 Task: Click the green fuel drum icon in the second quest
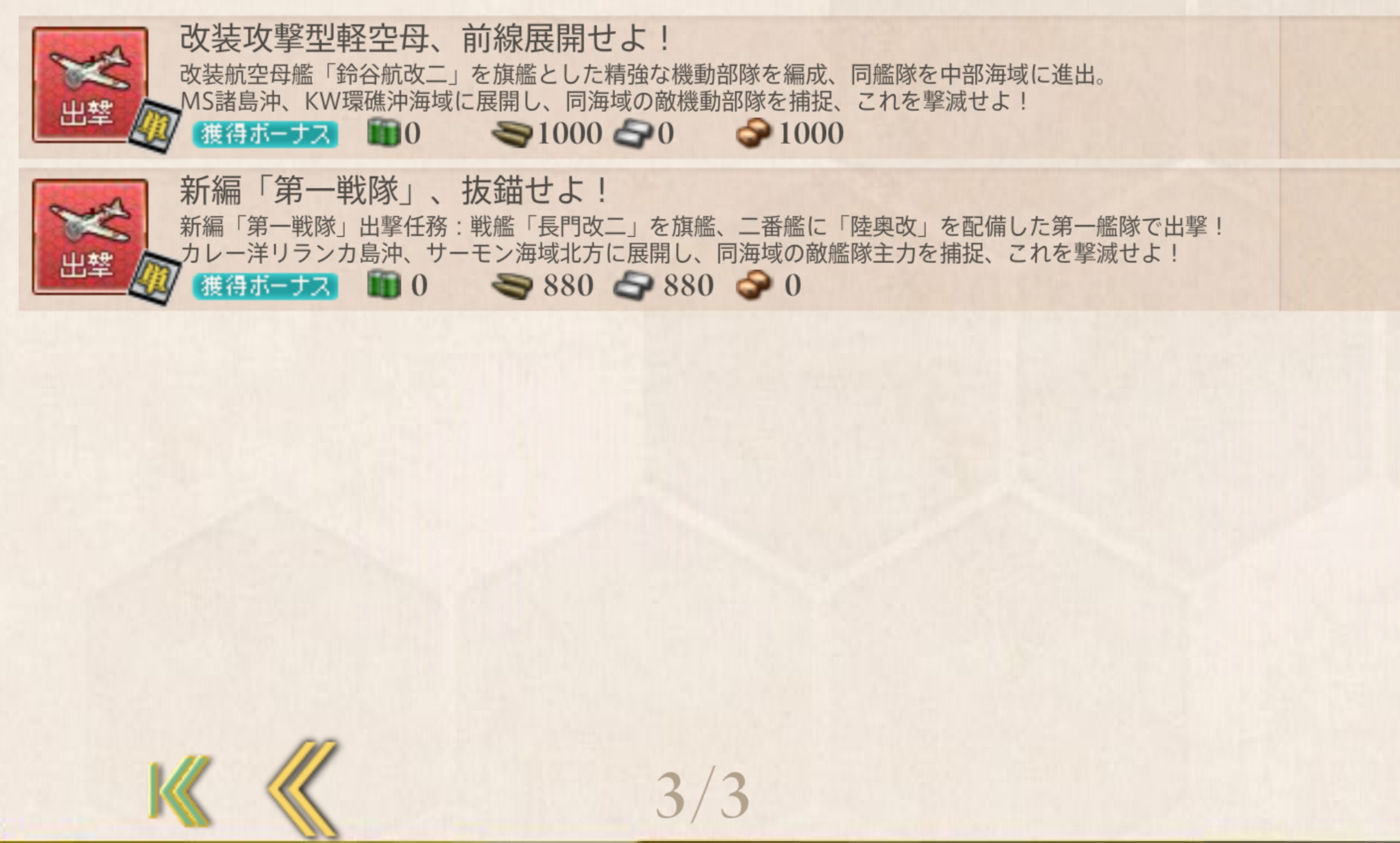pos(384,284)
